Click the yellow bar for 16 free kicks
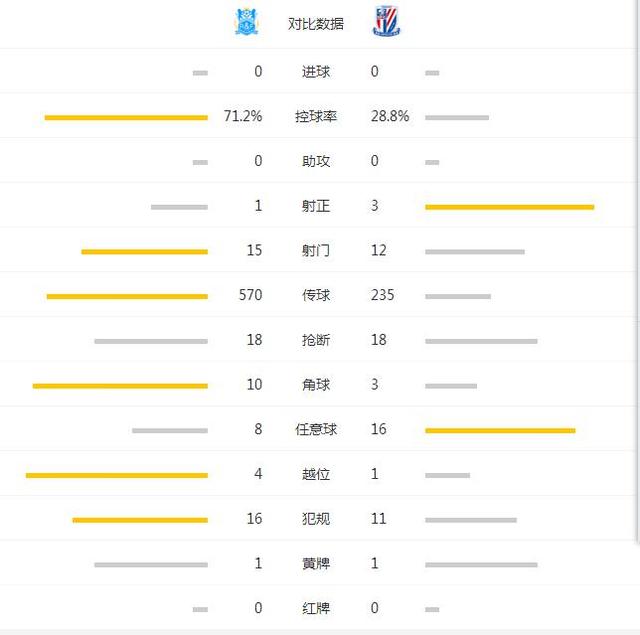This screenshot has width=640, height=635. [x=500, y=431]
